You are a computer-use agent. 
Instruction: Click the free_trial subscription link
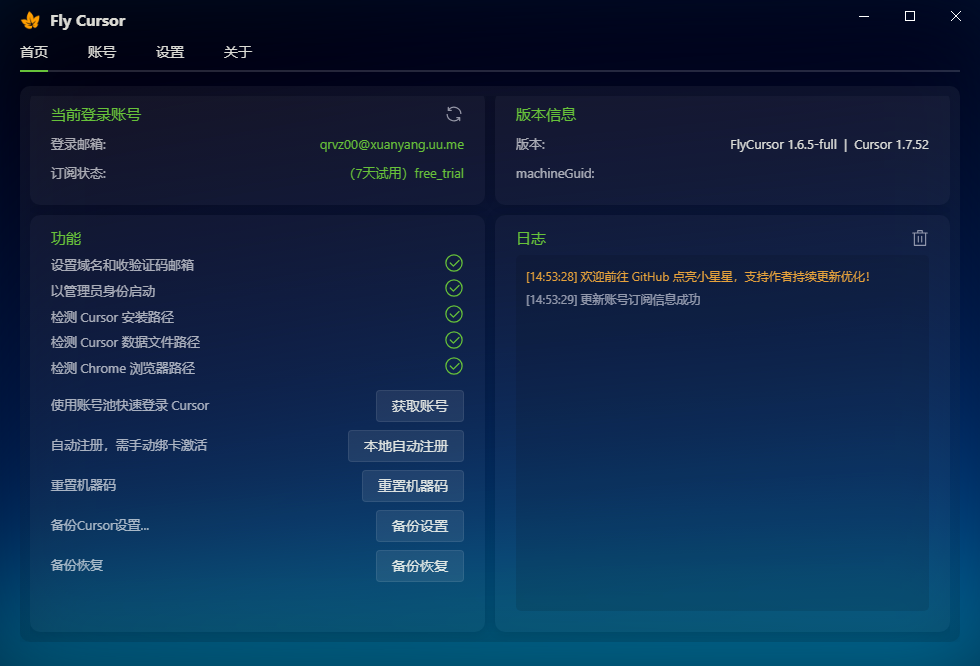pyautogui.click(x=439, y=172)
